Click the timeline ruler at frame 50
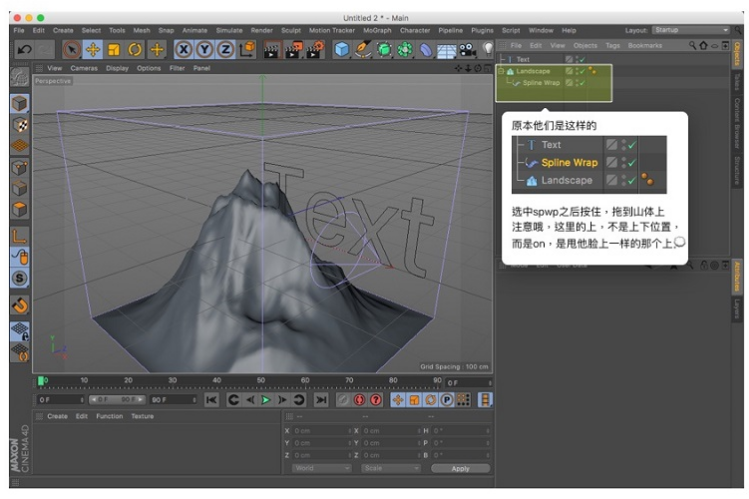The width and height of the screenshot is (749, 499). (x=261, y=381)
